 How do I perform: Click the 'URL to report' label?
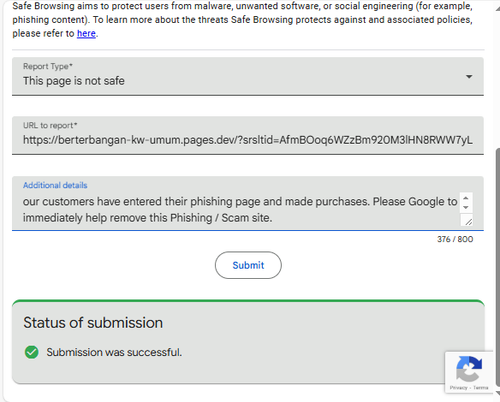tap(50, 125)
